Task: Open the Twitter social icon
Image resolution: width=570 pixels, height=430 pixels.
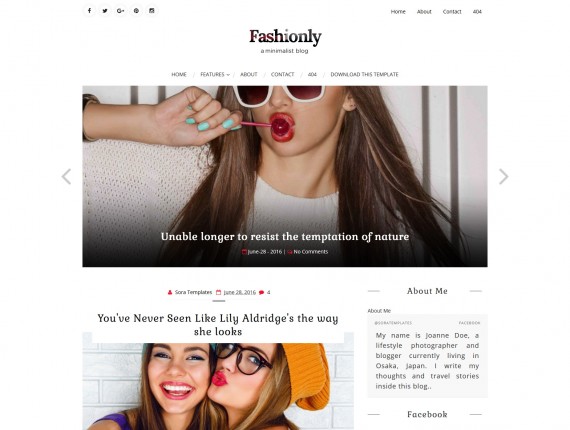Action: coord(105,11)
